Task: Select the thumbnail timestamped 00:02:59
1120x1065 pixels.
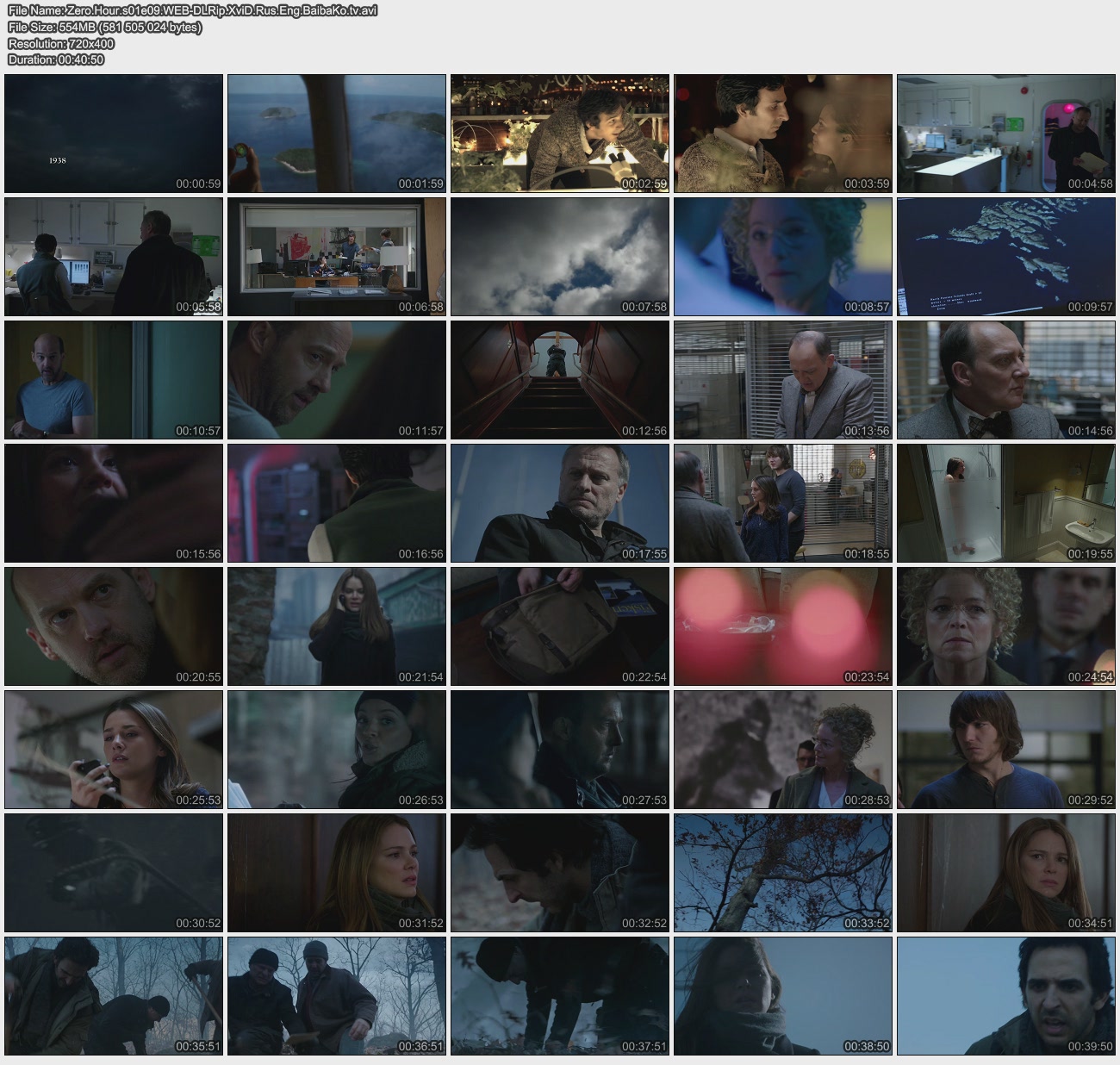Action: (x=560, y=134)
